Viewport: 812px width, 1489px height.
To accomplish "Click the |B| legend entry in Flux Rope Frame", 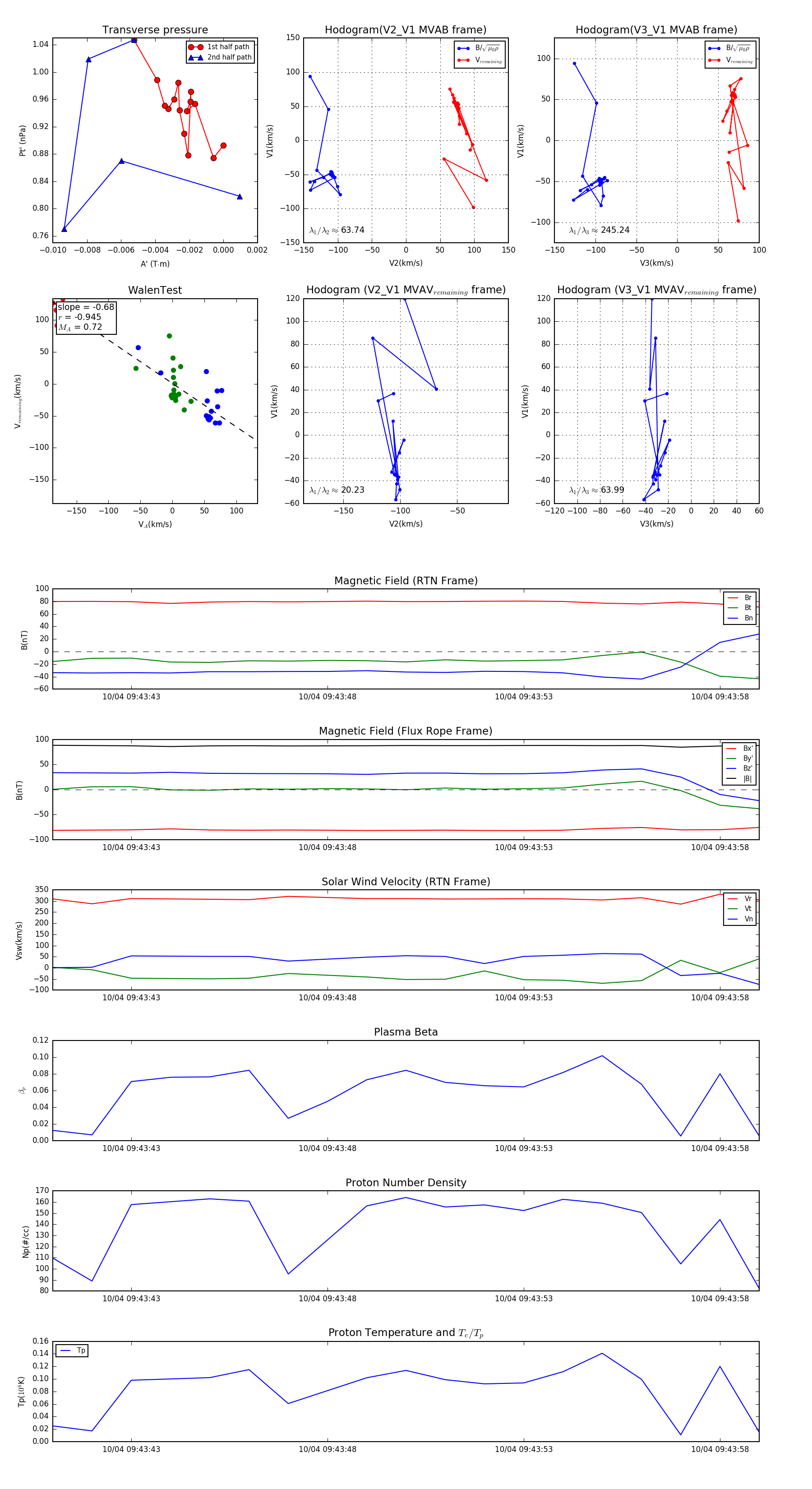I will coord(740,779).
